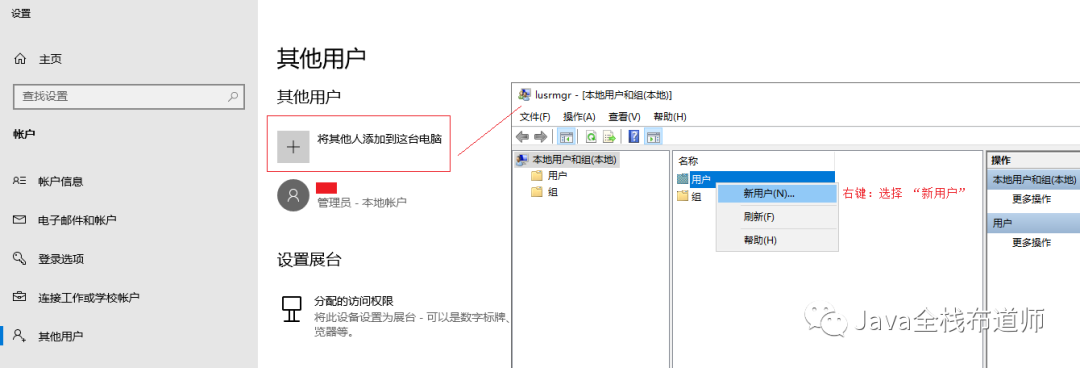Click the refresh icon in lusrmgr toolbar
Image resolution: width=1080 pixels, height=368 pixels.
(x=590, y=136)
